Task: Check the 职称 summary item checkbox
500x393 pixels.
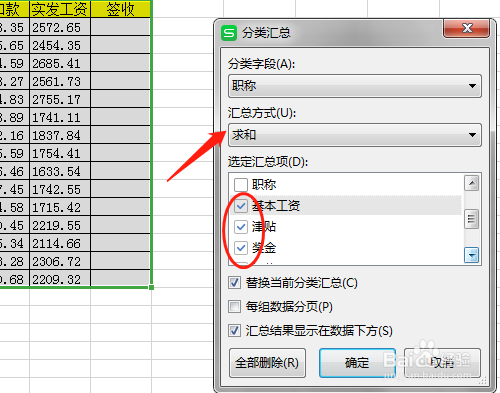Action: [x=241, y=184]
